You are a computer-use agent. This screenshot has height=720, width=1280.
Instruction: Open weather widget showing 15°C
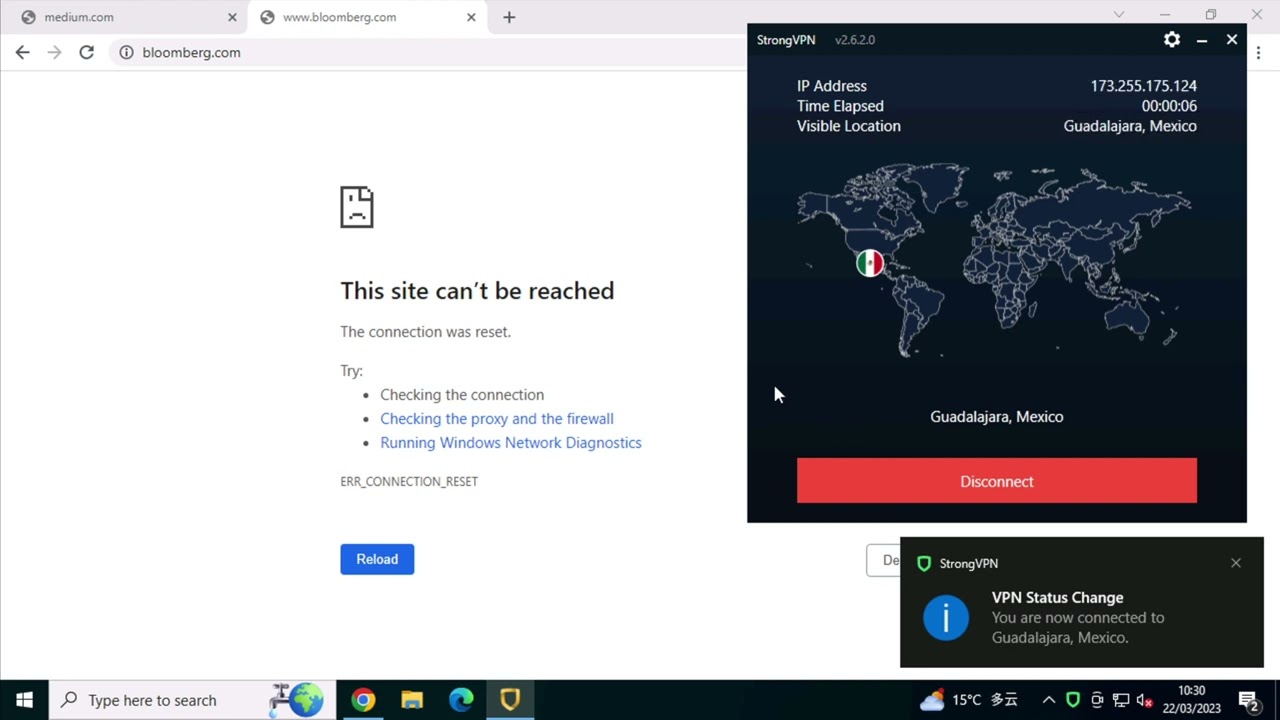click(968, 700)
